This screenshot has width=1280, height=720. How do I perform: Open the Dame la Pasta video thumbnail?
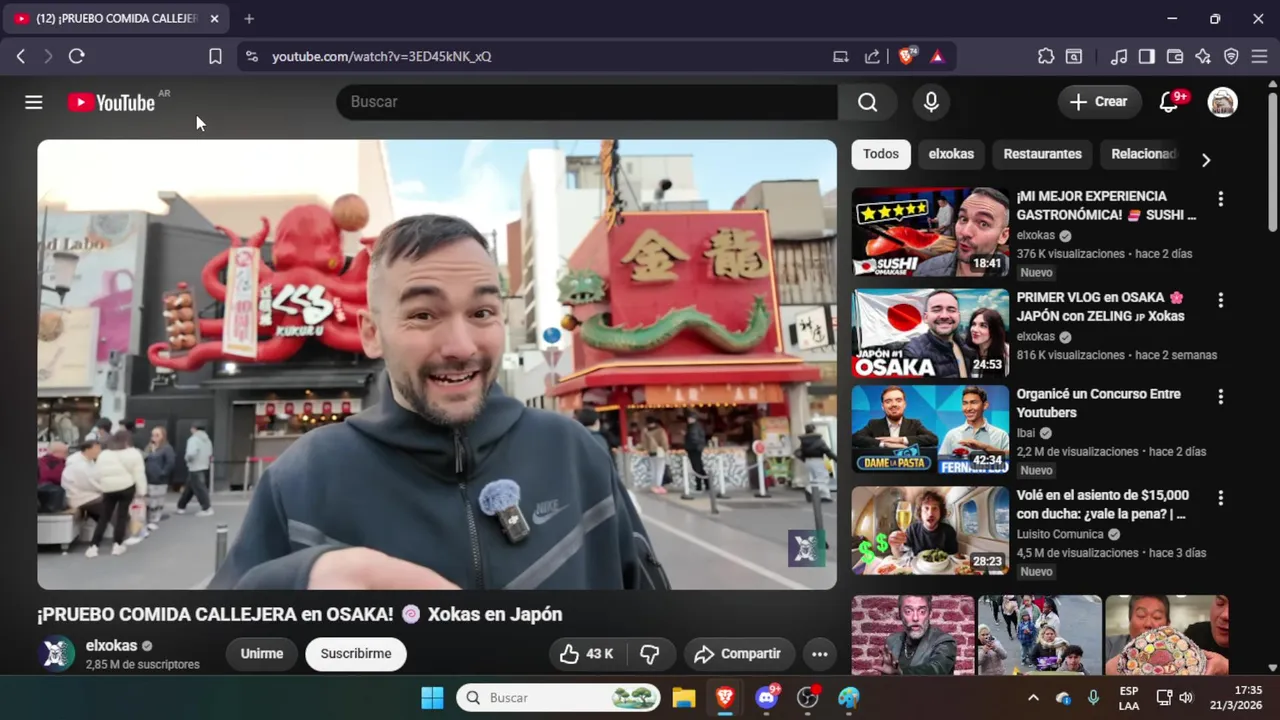tap(930, 430)
